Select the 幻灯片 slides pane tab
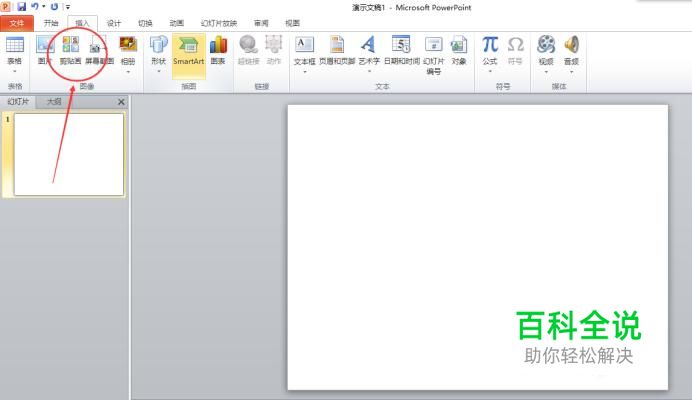Image resolution: width=692 pixels, height=400 pixels. tap(18, 102)
